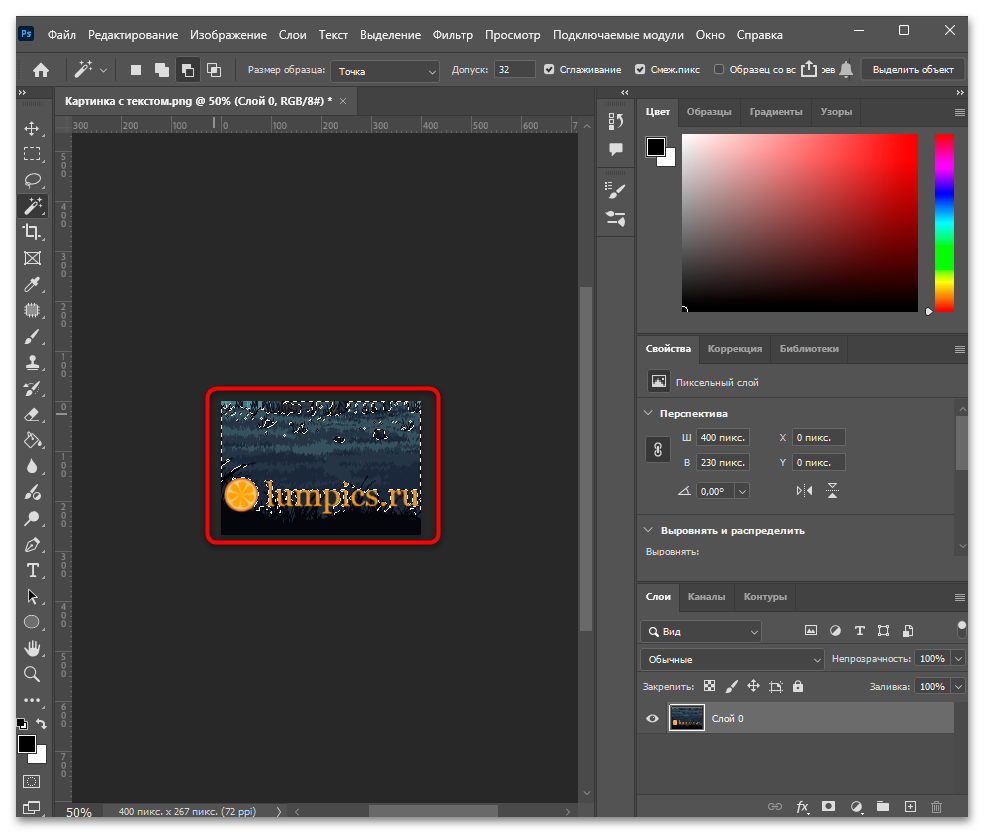Collapse the Перспектива section

coord(648,413)
